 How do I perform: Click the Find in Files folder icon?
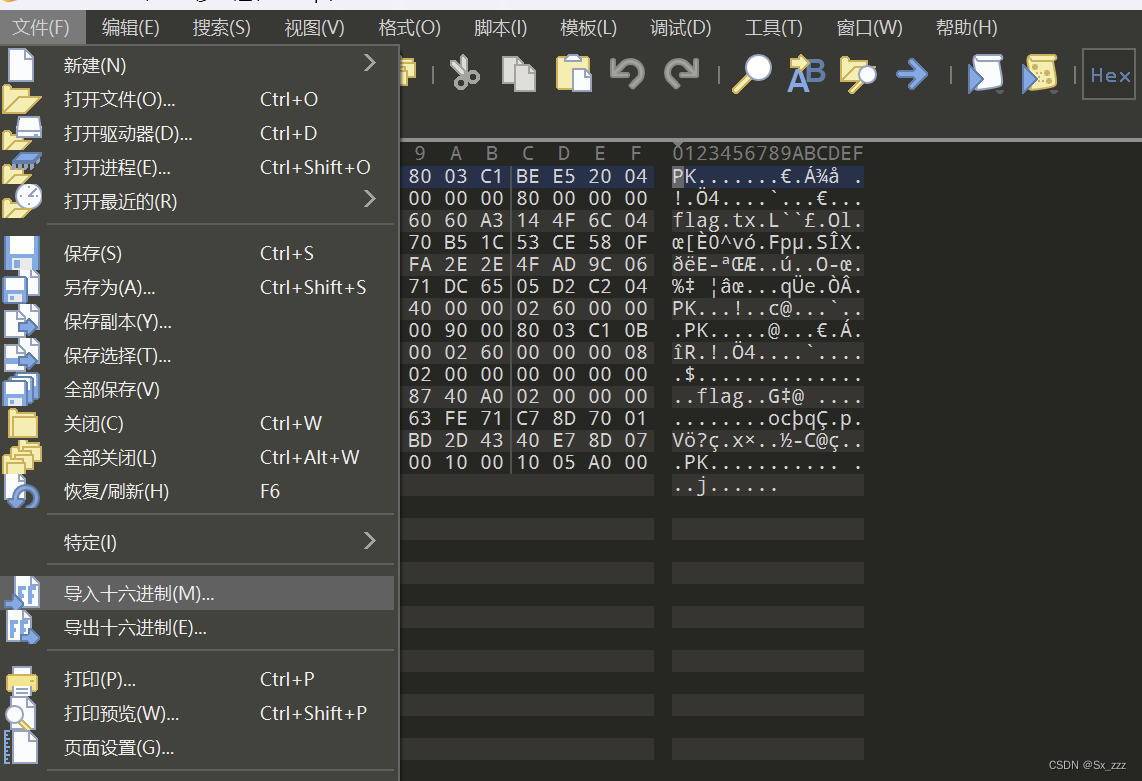tap(858, 75)
